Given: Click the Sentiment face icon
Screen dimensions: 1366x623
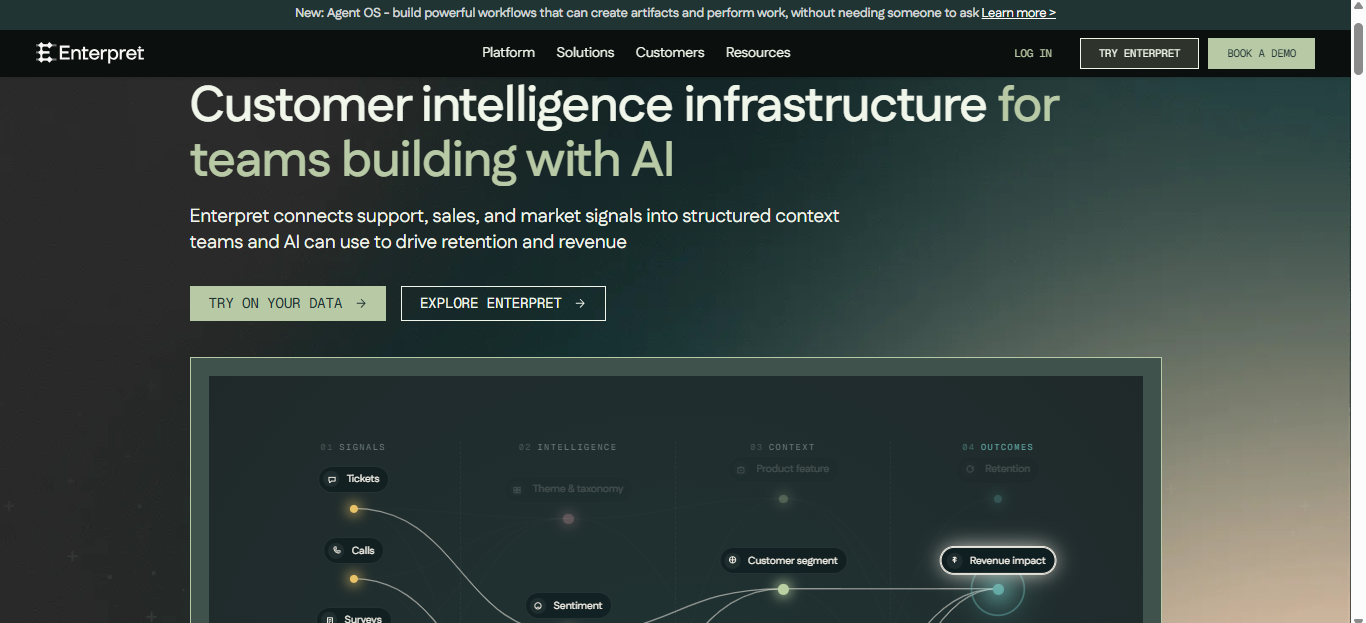Looking at the screenshot, I should point(538,605).
